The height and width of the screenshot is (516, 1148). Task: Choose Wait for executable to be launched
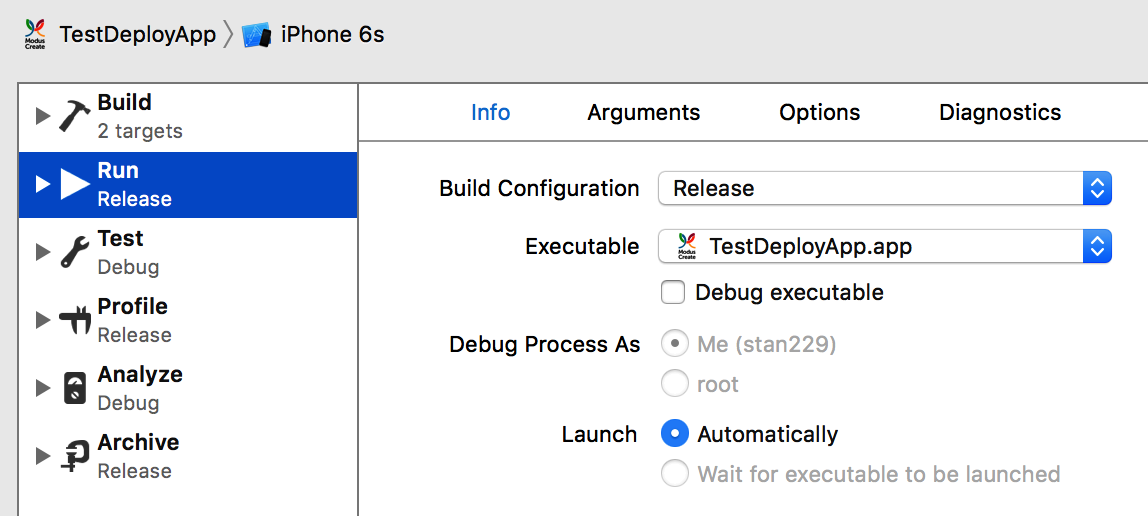(x=675, y=474)
